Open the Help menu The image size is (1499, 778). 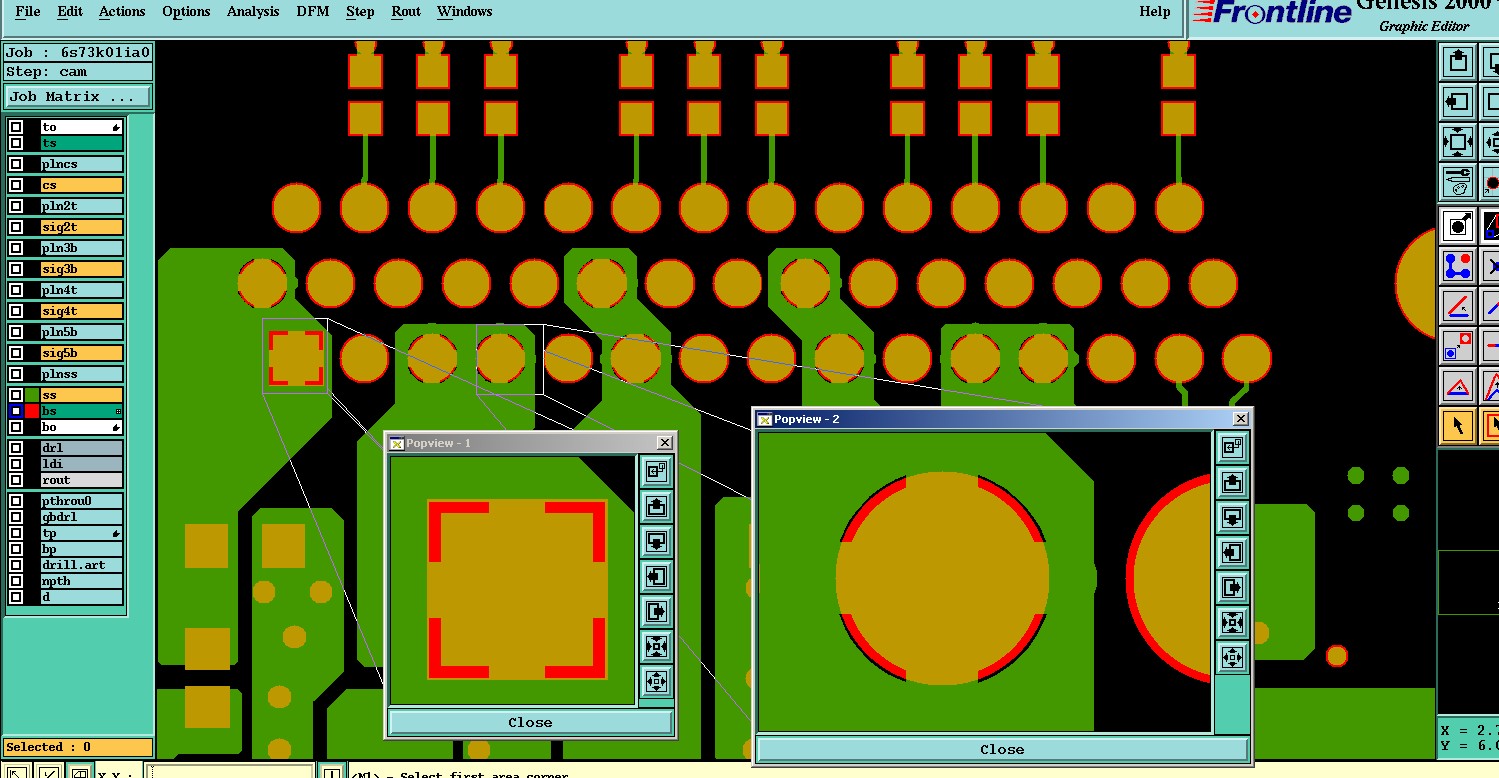click(1155, 12)
